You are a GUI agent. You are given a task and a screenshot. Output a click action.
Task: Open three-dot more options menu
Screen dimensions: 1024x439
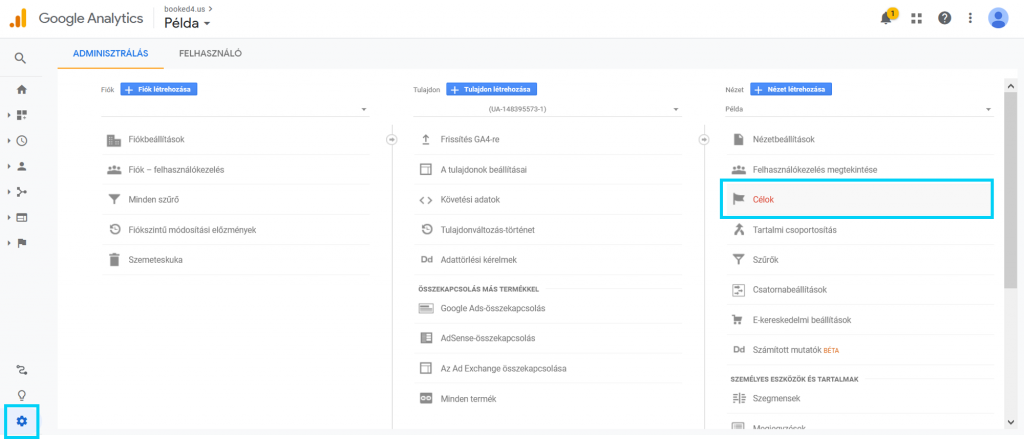coord(970,18)
